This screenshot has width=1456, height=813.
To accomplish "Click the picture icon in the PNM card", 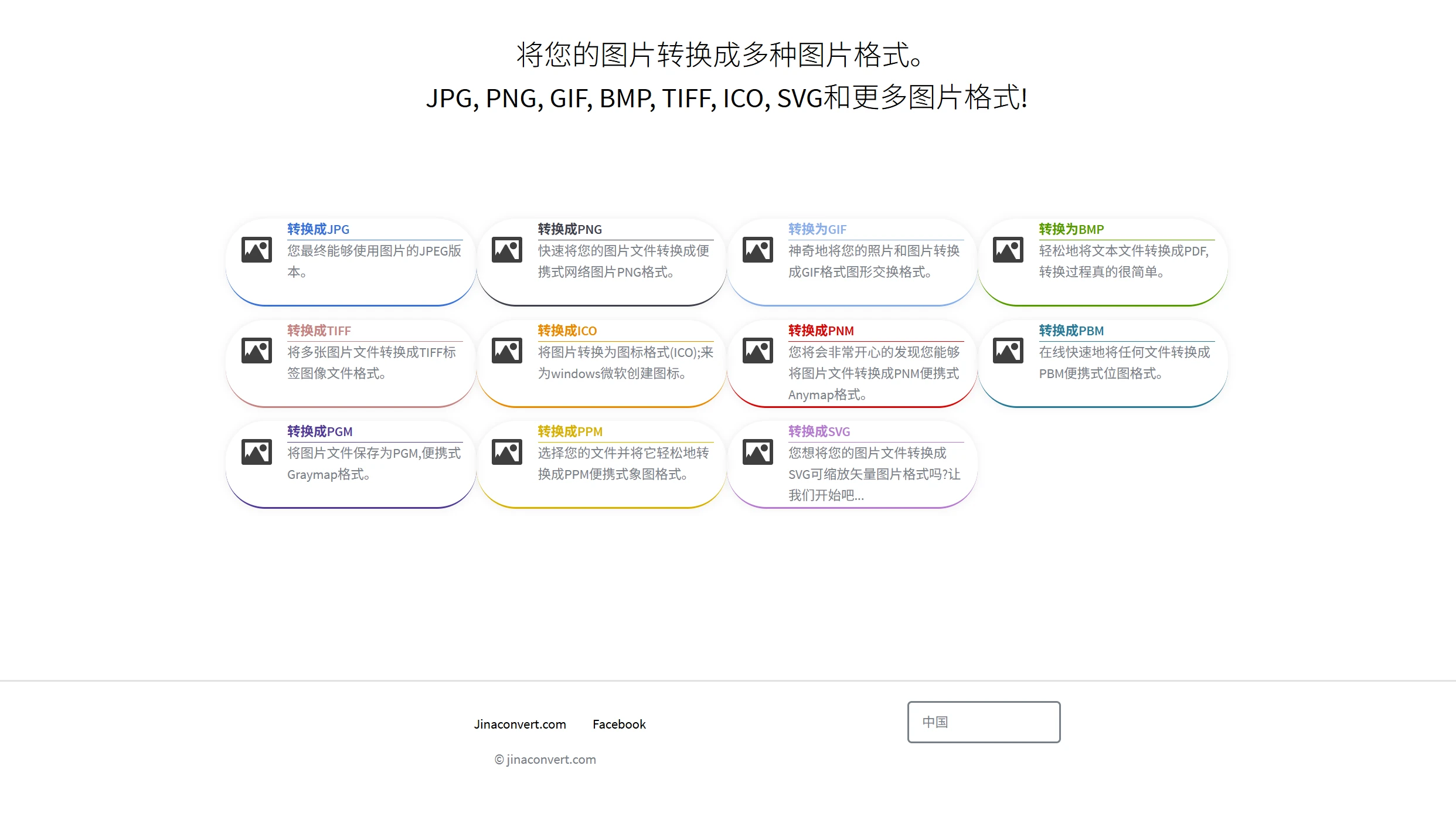I will [x=758, y=351].
